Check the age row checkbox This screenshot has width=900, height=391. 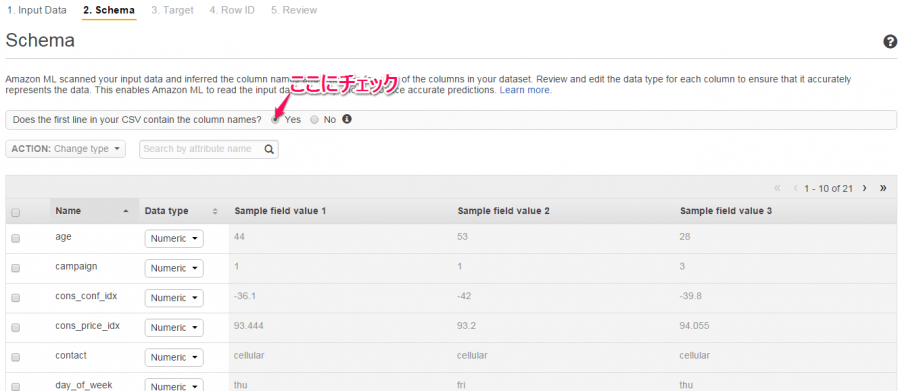tap(15, 238)
